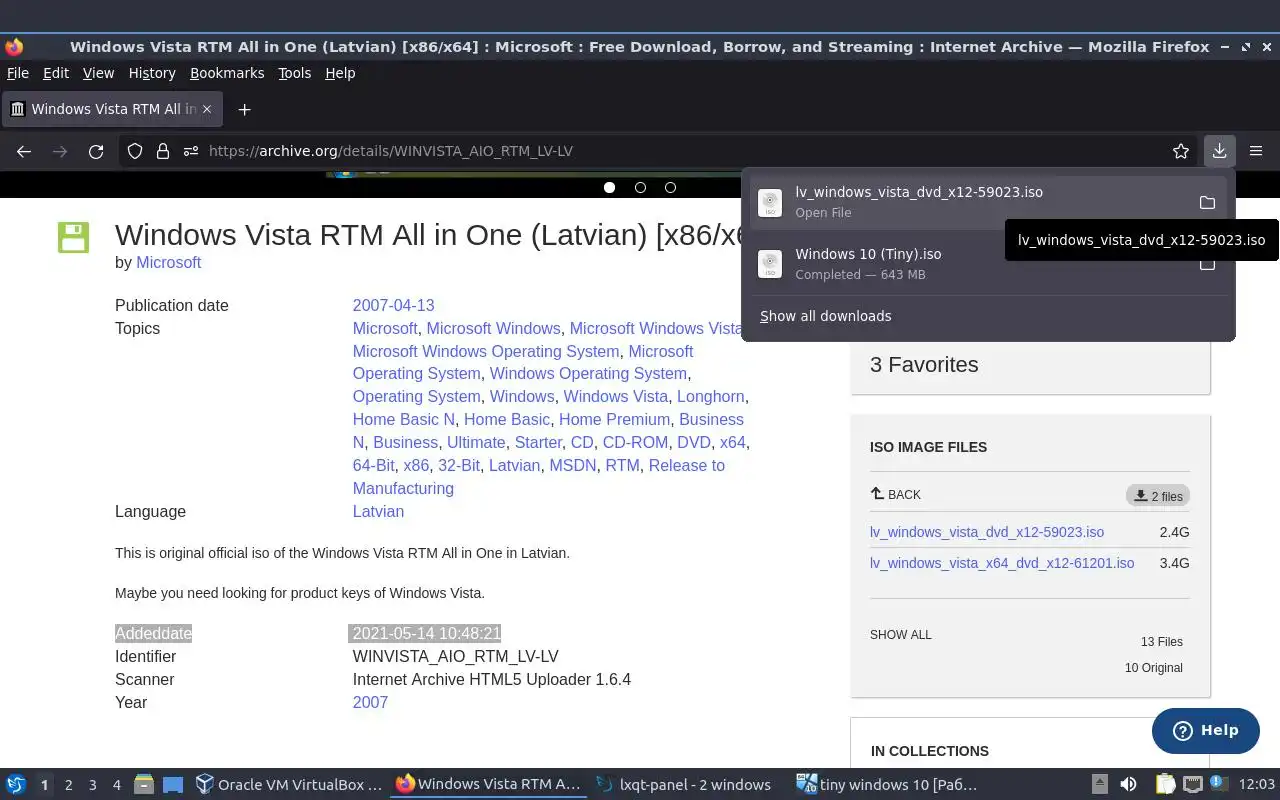Select first carousel dot

click(x=609, y=187)
